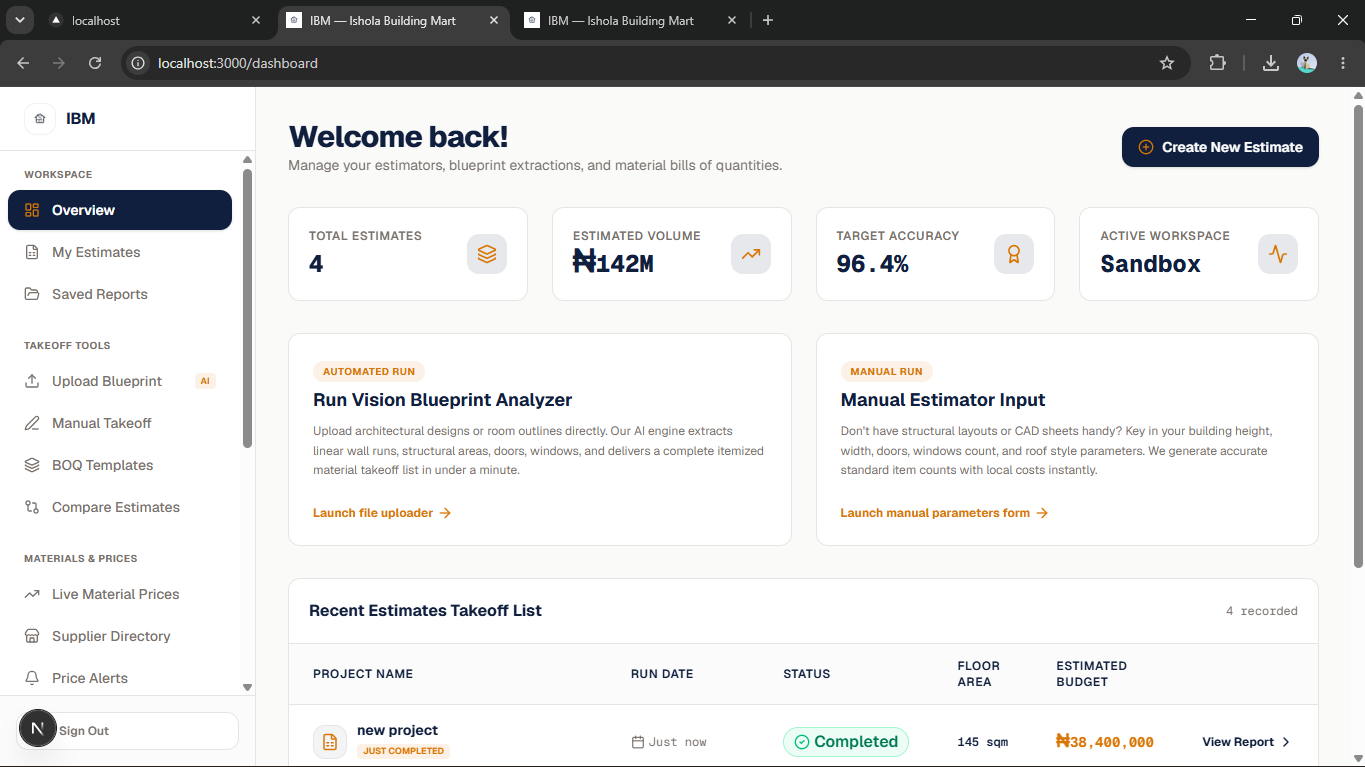The image size is (1365, 767).
Task: Click the Live Material Prices trend icon
Action: click(32, 594)
